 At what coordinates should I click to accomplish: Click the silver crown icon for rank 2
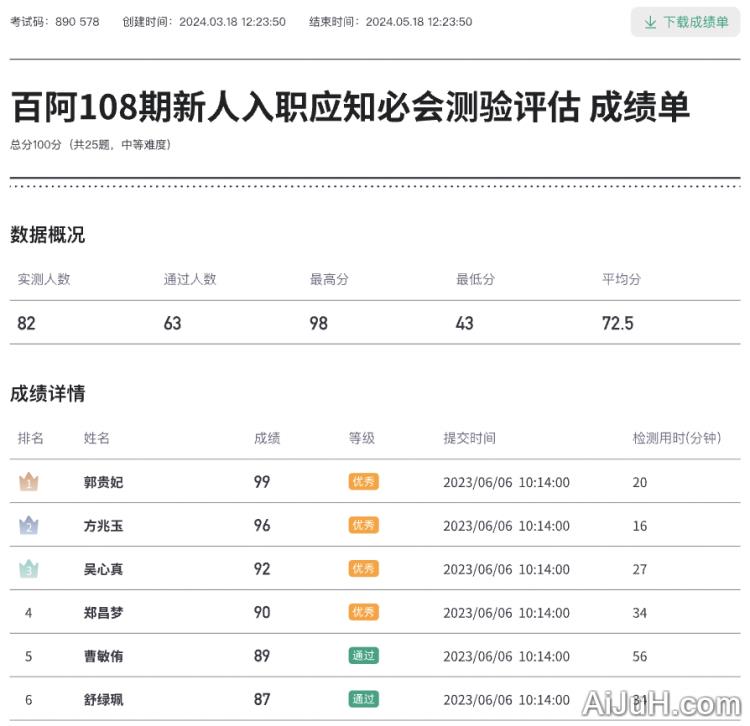pos(29,525)
